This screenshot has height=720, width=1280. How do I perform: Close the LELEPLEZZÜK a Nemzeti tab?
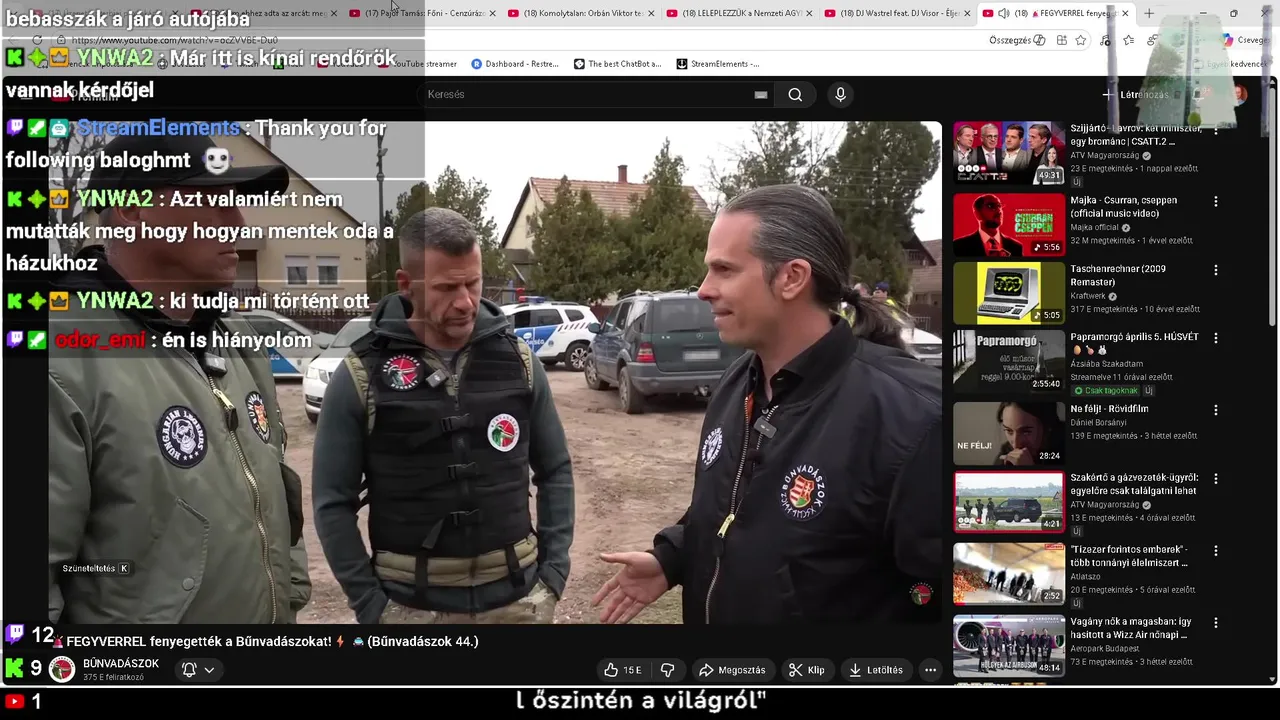coord(808,13)
